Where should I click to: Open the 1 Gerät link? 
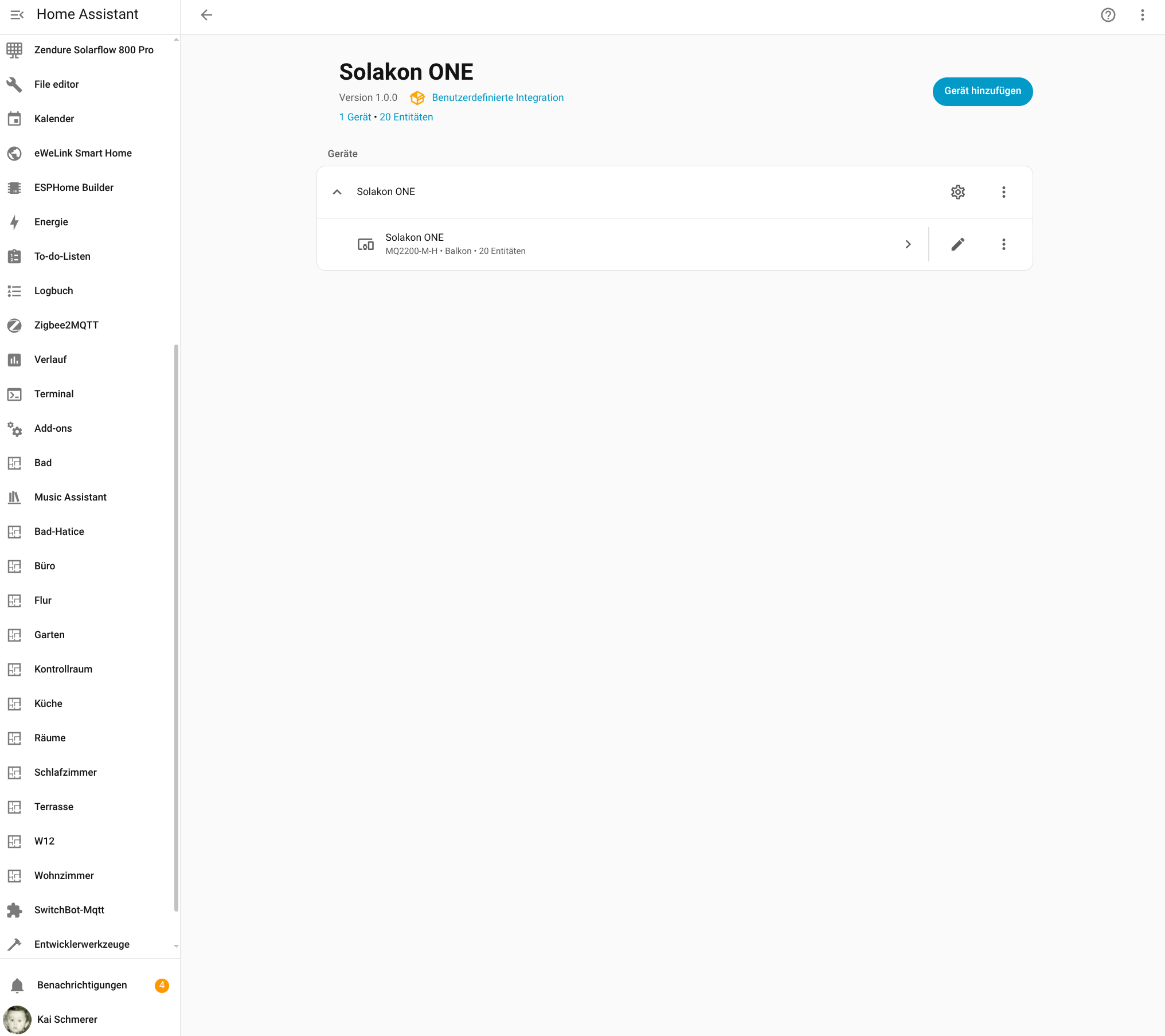[x=355, y=117]
